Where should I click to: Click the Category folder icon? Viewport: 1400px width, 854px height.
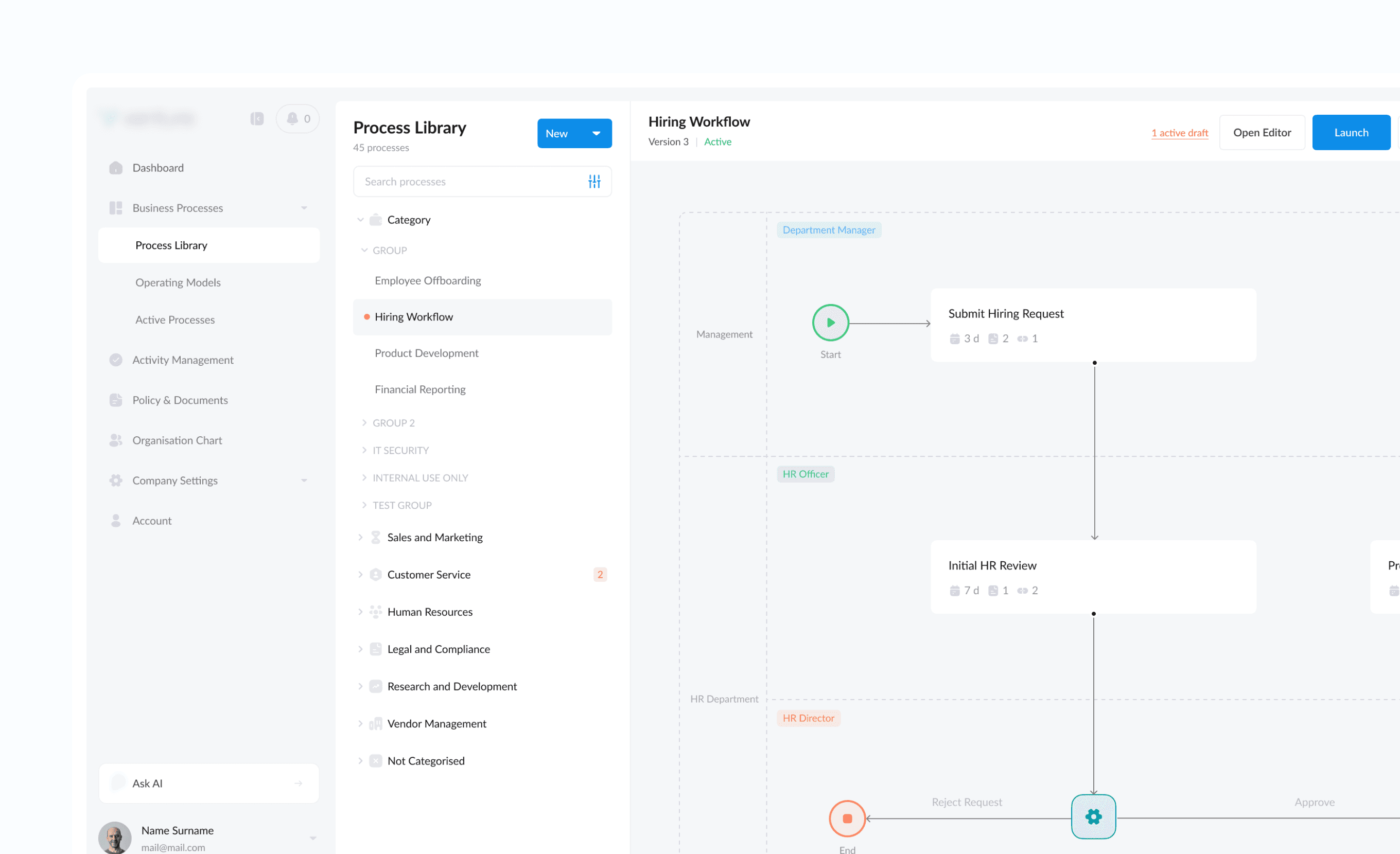(x=376, y=220)
